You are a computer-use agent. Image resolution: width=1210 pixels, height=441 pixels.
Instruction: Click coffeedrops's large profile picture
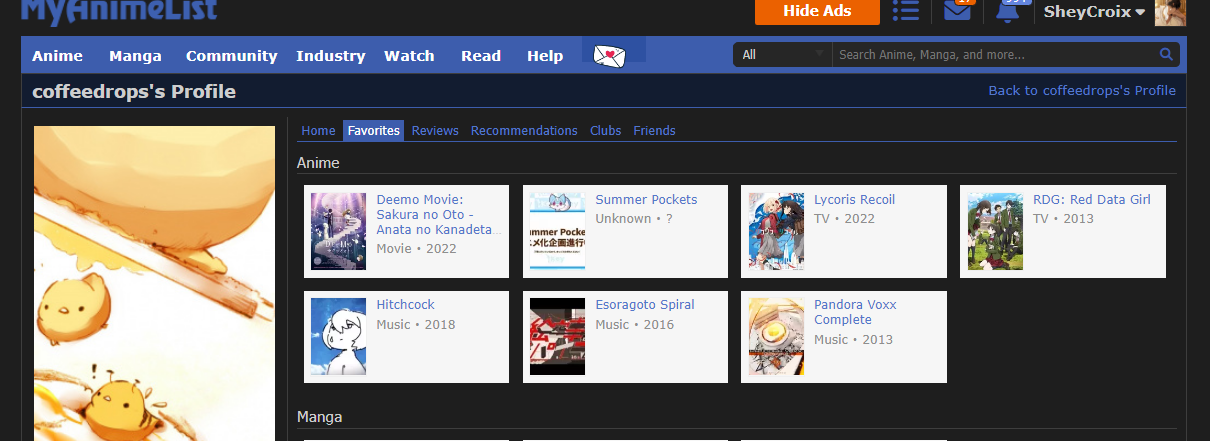coord(154,283)
